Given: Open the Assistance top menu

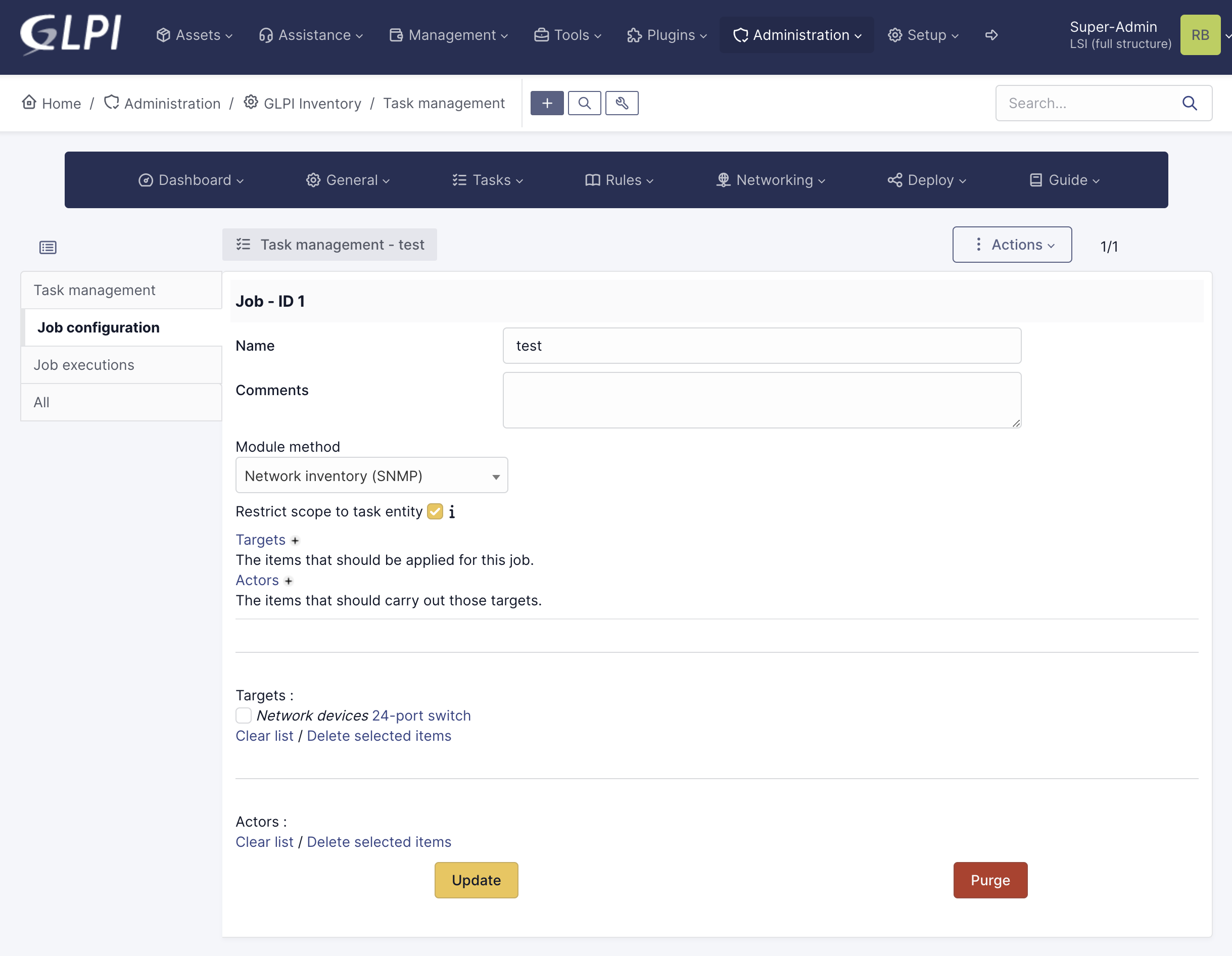Looking at the screenshot, I should 311,35.
